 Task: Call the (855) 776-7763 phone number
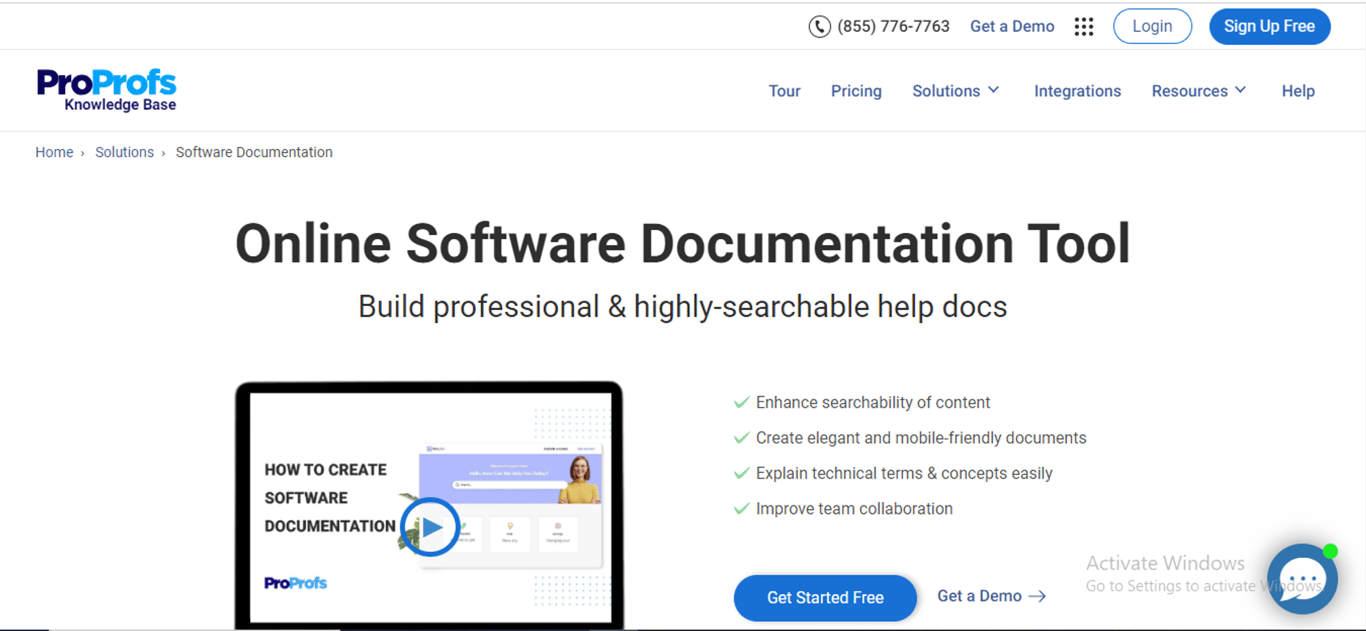893,27
